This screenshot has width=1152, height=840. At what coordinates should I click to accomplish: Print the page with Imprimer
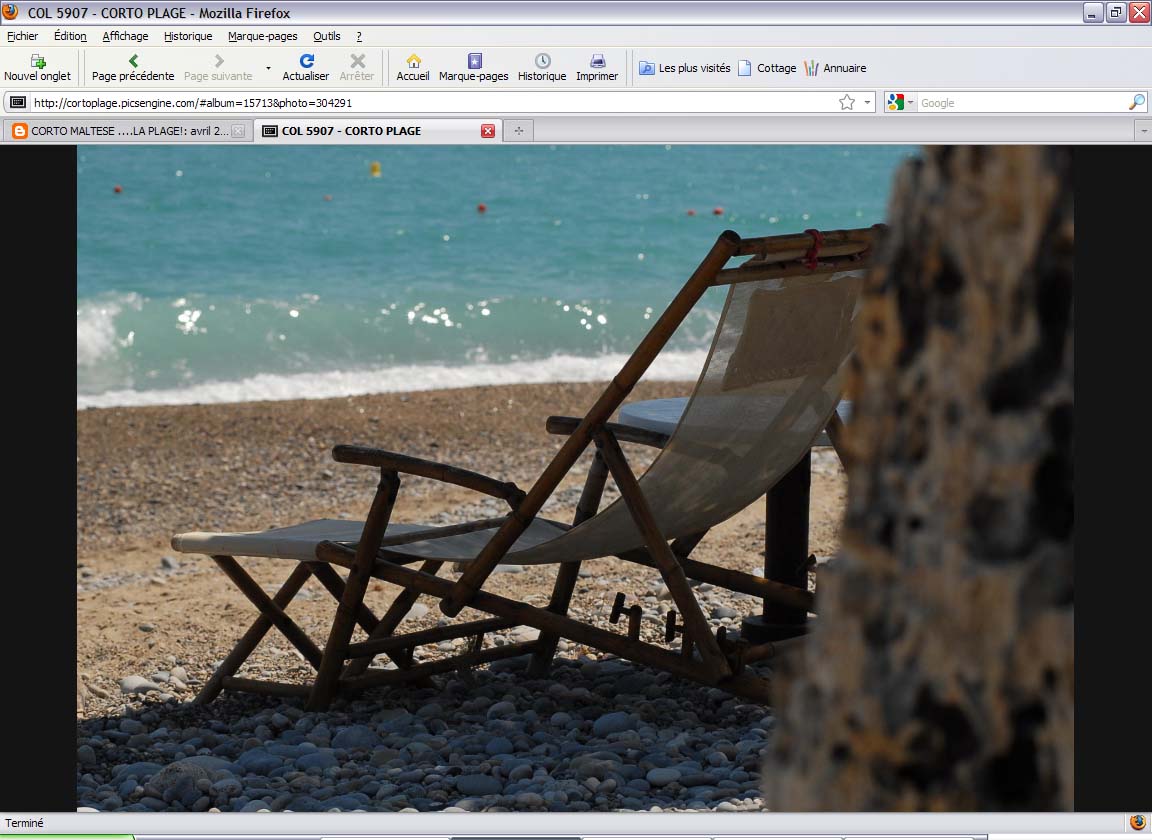pos(597,68)
